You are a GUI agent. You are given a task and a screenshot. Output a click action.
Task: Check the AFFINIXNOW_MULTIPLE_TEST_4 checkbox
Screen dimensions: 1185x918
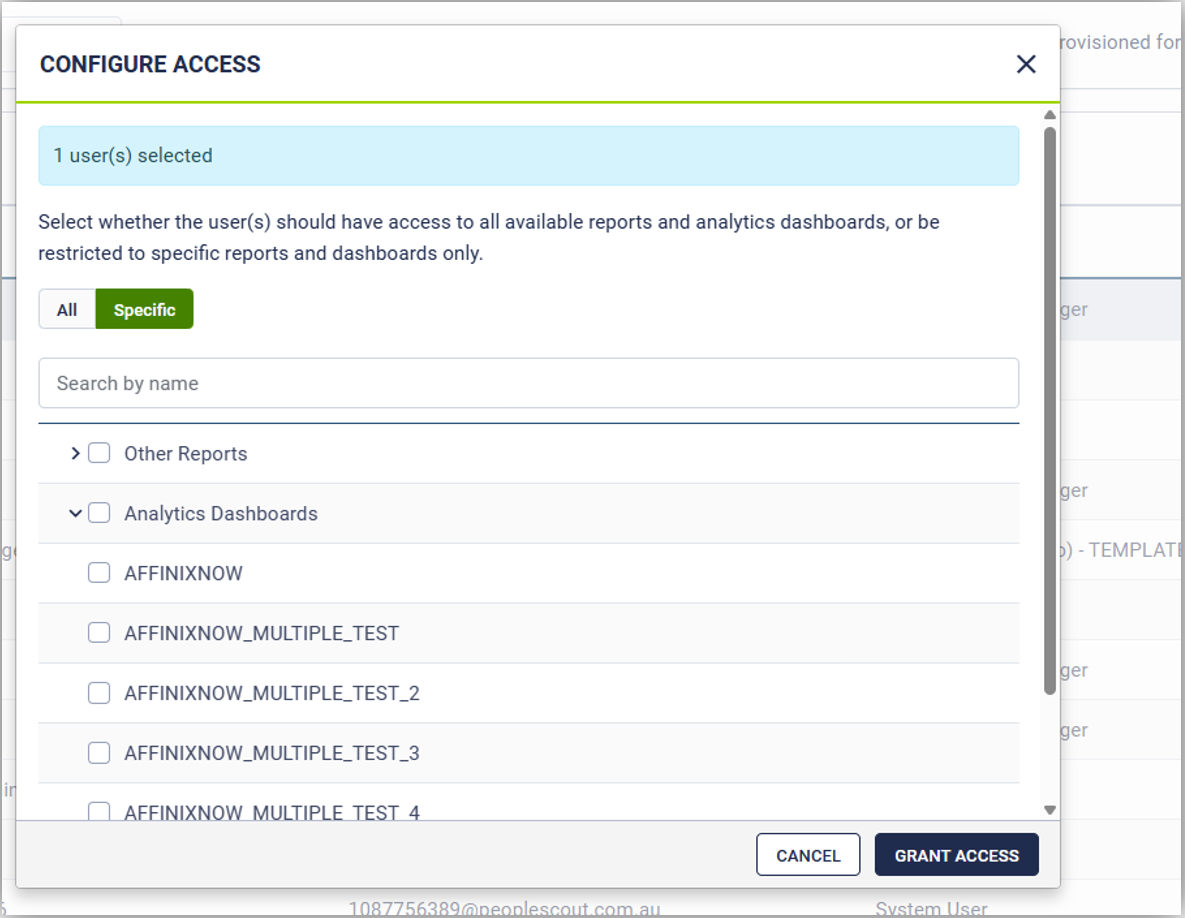[99, 811]
